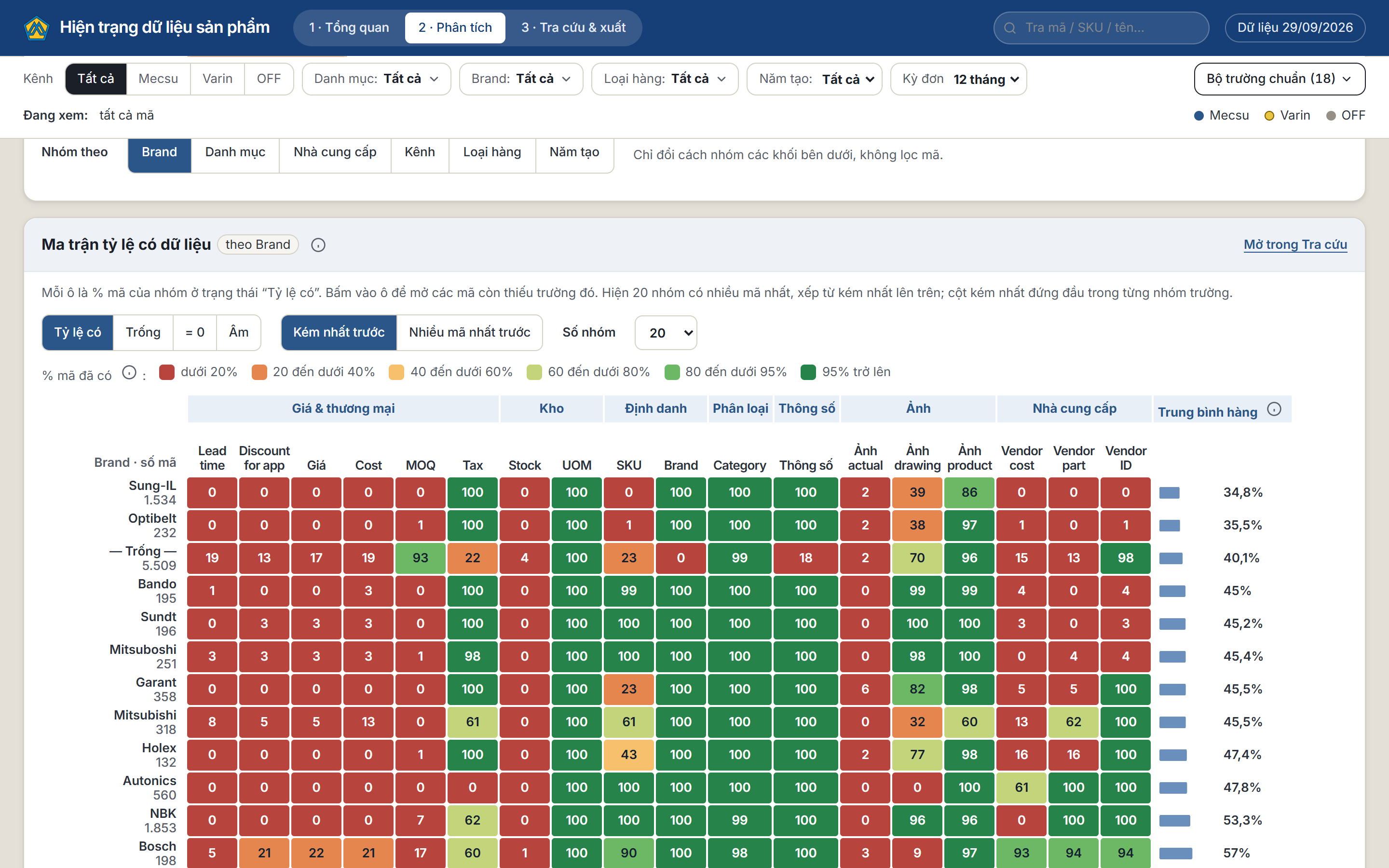Screen dimensions: 1389x868
Task: Click the Tra mã / SKU search field
Action: (x=1101, y=27)
